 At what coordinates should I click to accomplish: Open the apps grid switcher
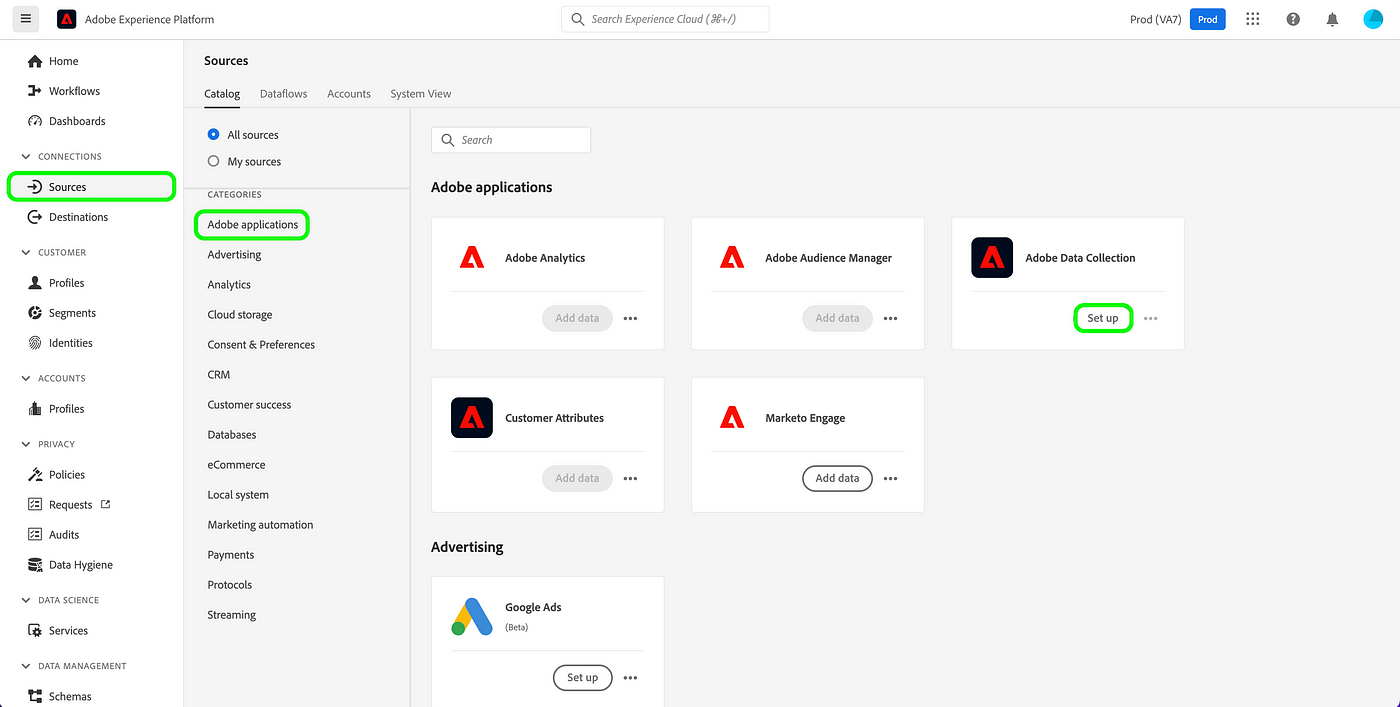click(1252, 19)
